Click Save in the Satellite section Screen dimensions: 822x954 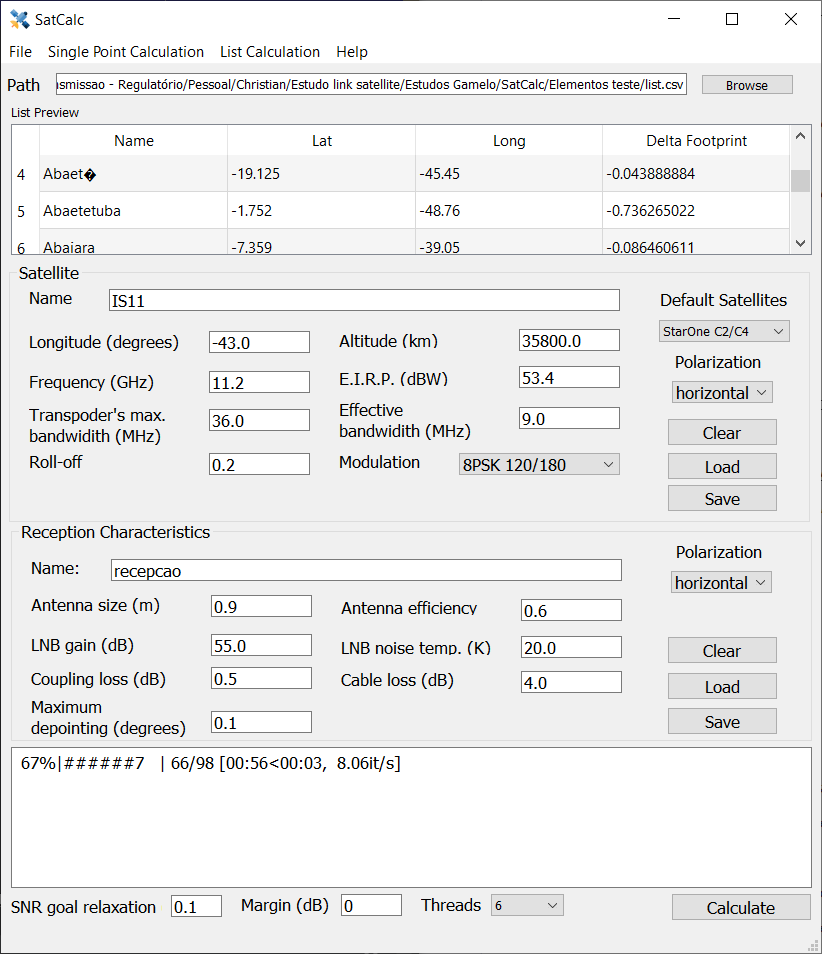(x=722, y=498)
